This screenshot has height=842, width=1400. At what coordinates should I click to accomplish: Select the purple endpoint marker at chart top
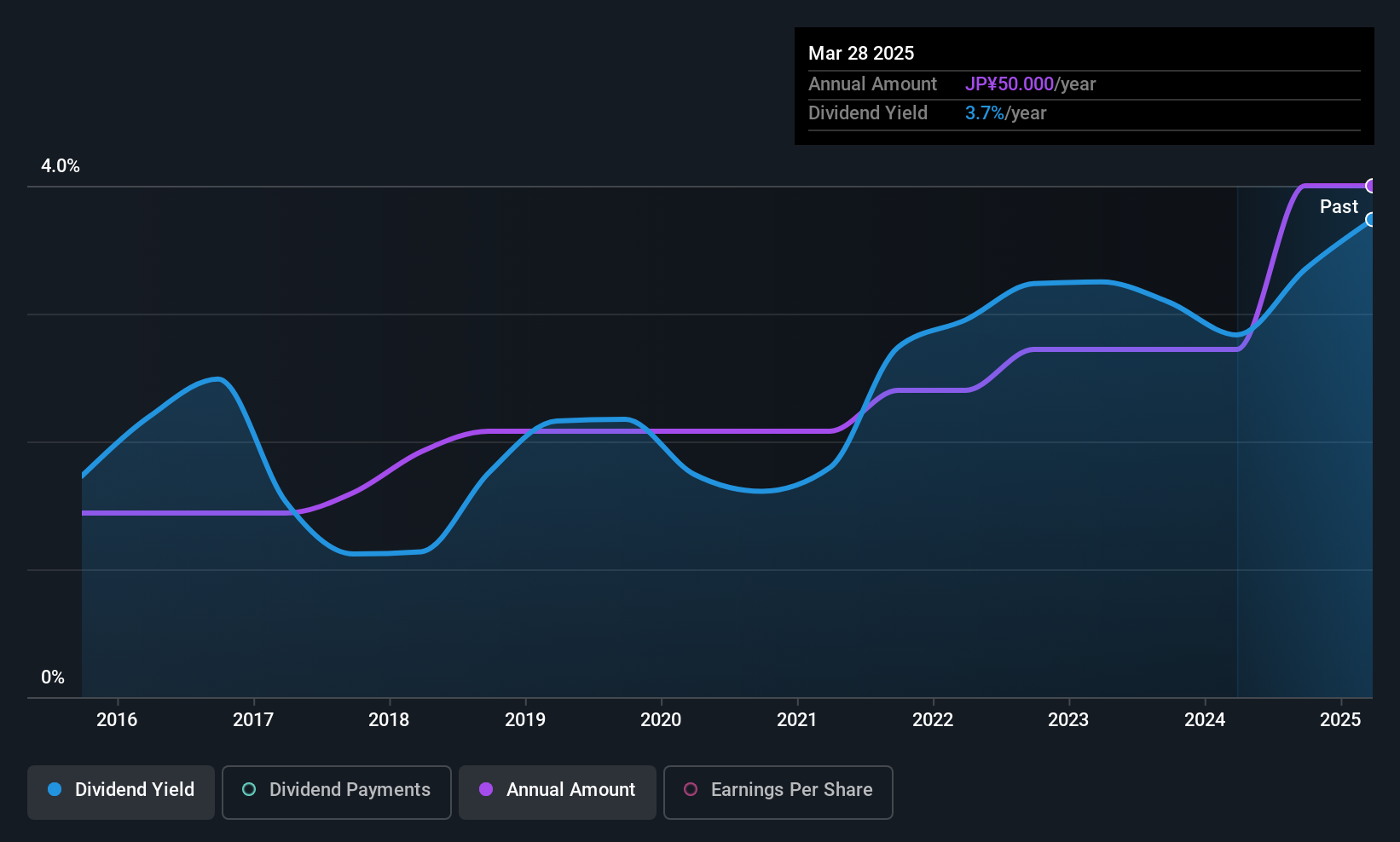pyautogui.click(x=1371, y=186)
